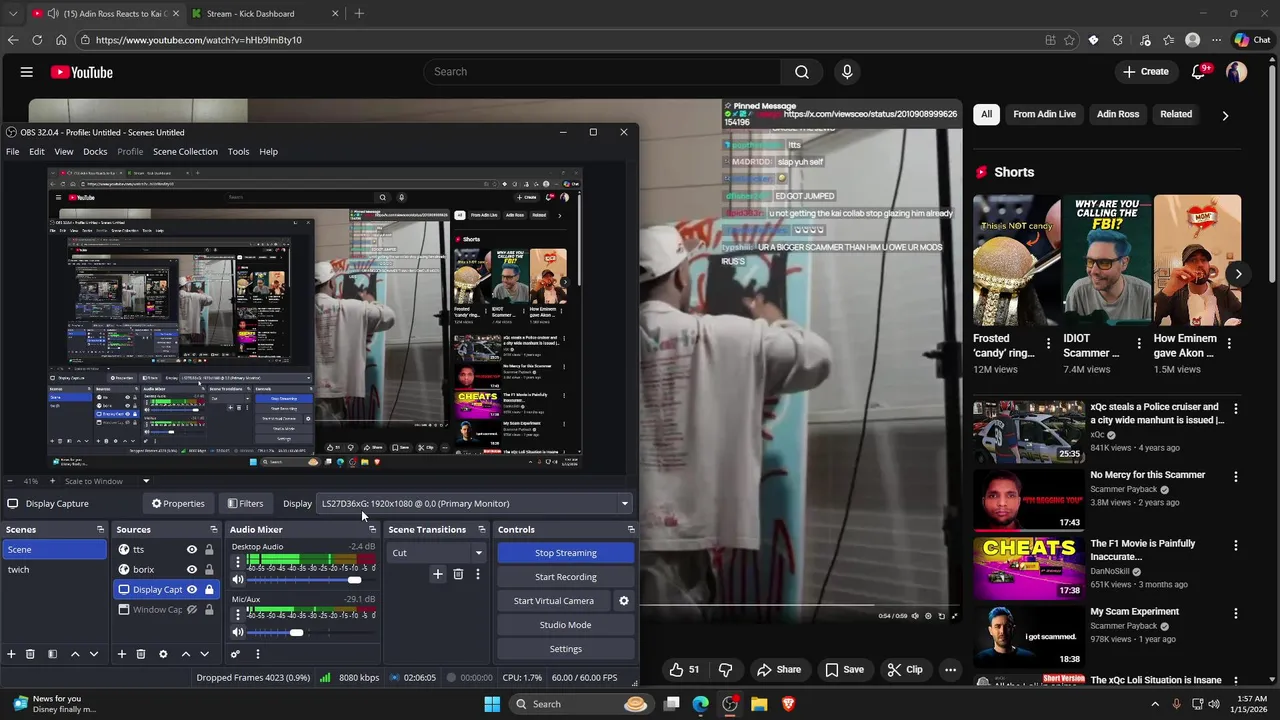
Task: Open the OBS Edit menu
Action: (36, 152)
